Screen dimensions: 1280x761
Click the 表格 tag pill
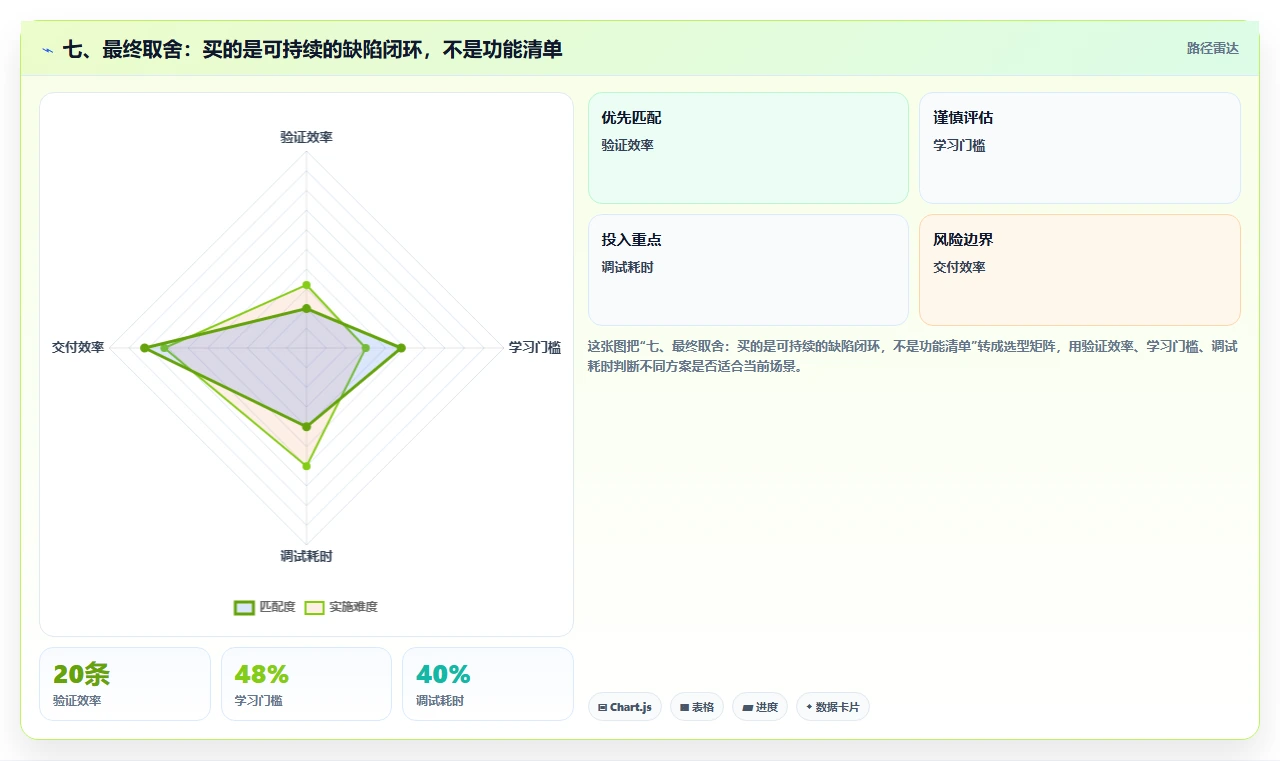coord(697,707)
